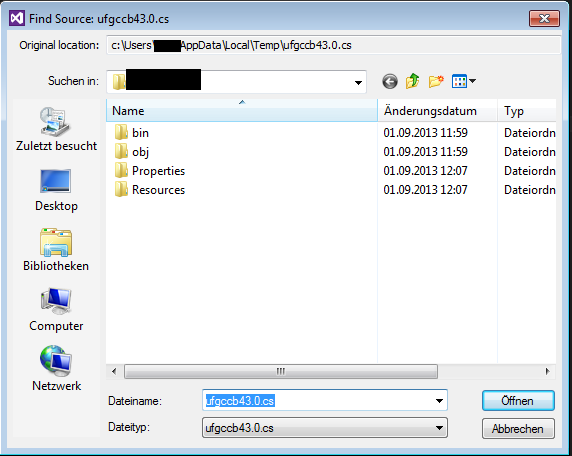Select Desktop in the places bar
Screen dimensions: 572x456
point(56,190)
